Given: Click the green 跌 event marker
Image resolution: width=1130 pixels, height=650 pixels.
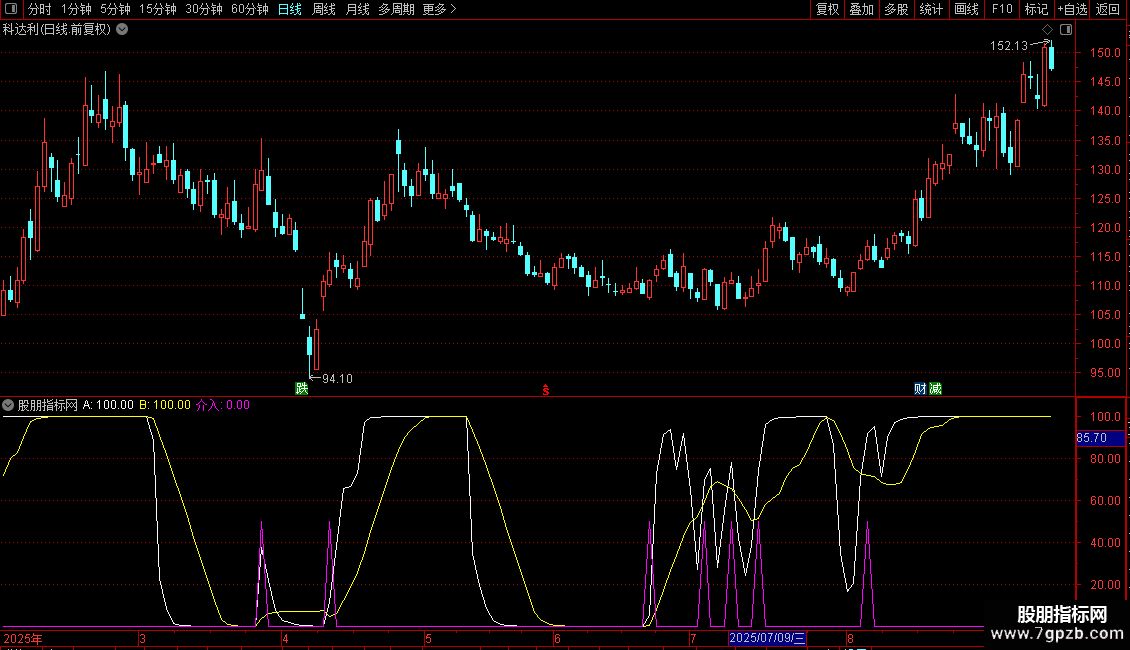Looking at the screenshot, I should pyautogui.click(x=301, y=388).
